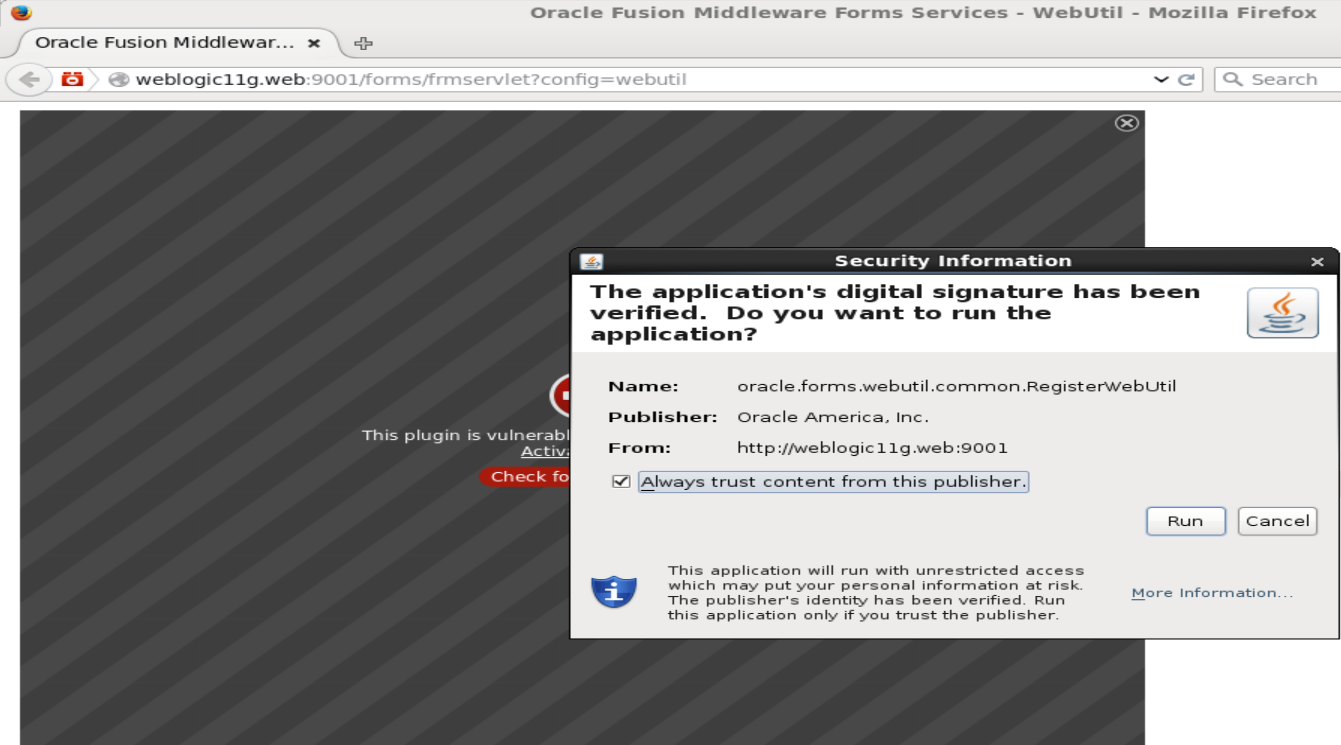Click the Activate plugin link

[546, 451]
